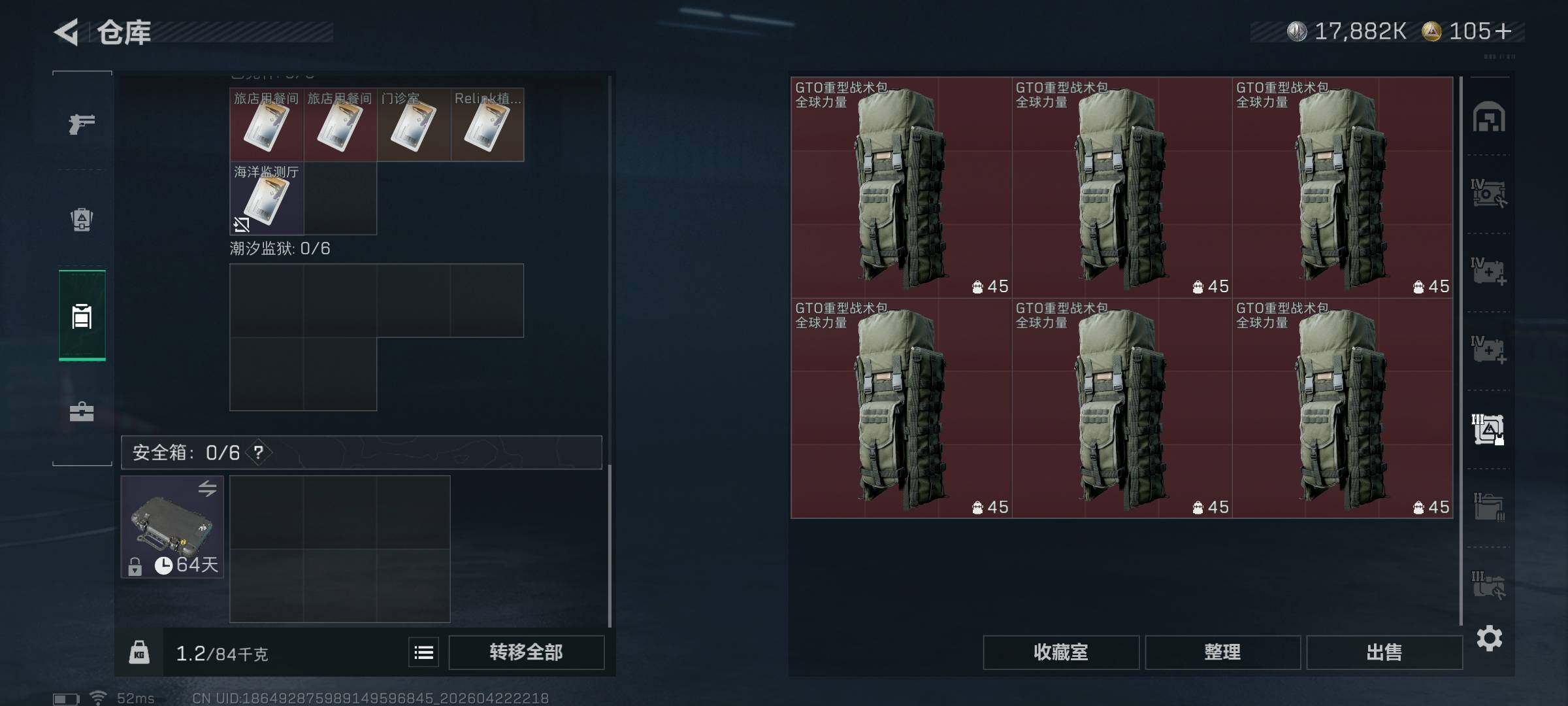
Task: Go back with the arrow beside 仓库
Action: click(x=66, y=32)
